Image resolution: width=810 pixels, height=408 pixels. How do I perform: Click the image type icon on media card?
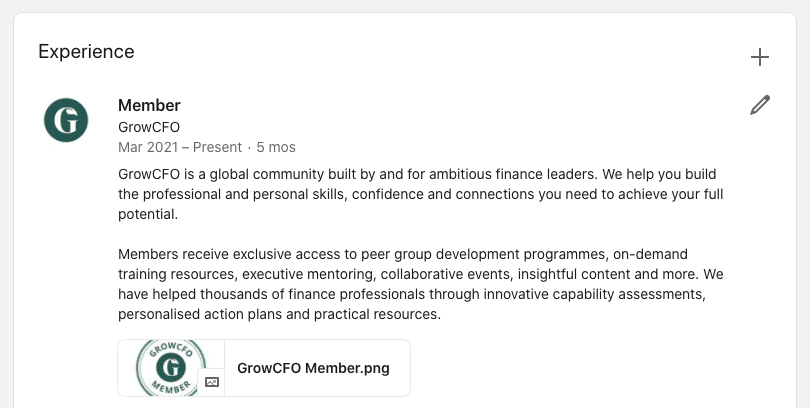click(x=212, y=382)
